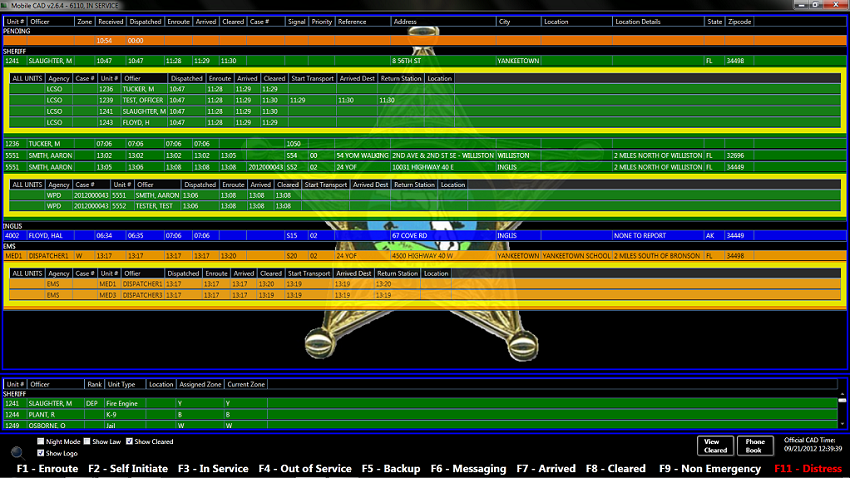Viewport: 850px width, 478px height.
Task: Enable the Night Mode checkbox
Action: (41, 441)
